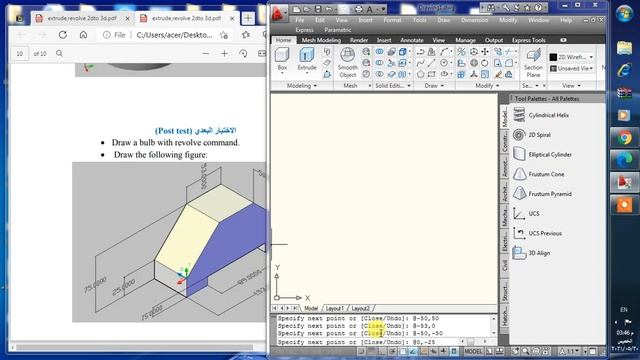The height and width of the screenshot is (360, 640).
Task: Click the command history vertical scrollbar
Action: 493,326
